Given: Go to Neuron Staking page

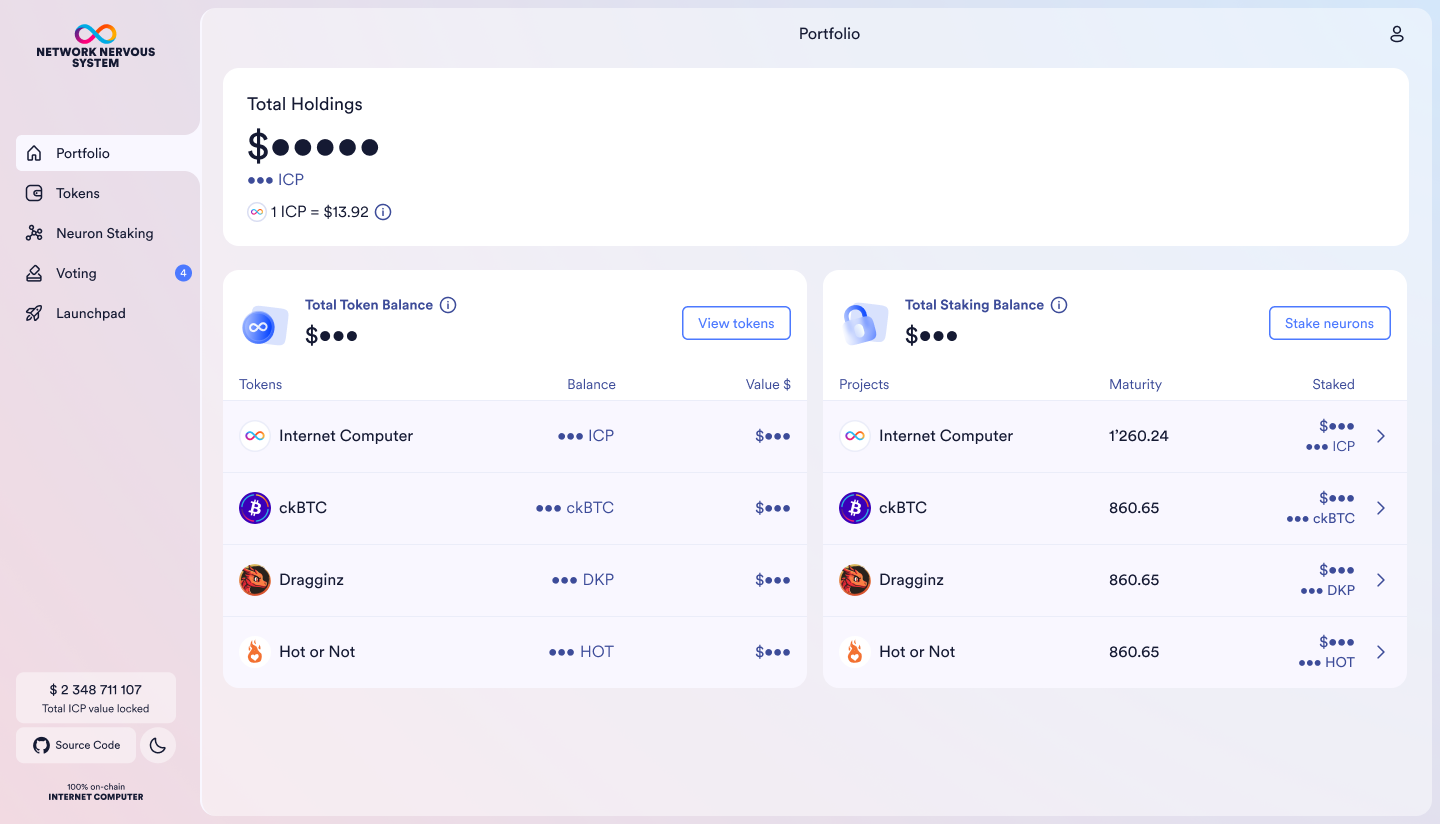Looking at the screenshot, I should click(104, 233).
